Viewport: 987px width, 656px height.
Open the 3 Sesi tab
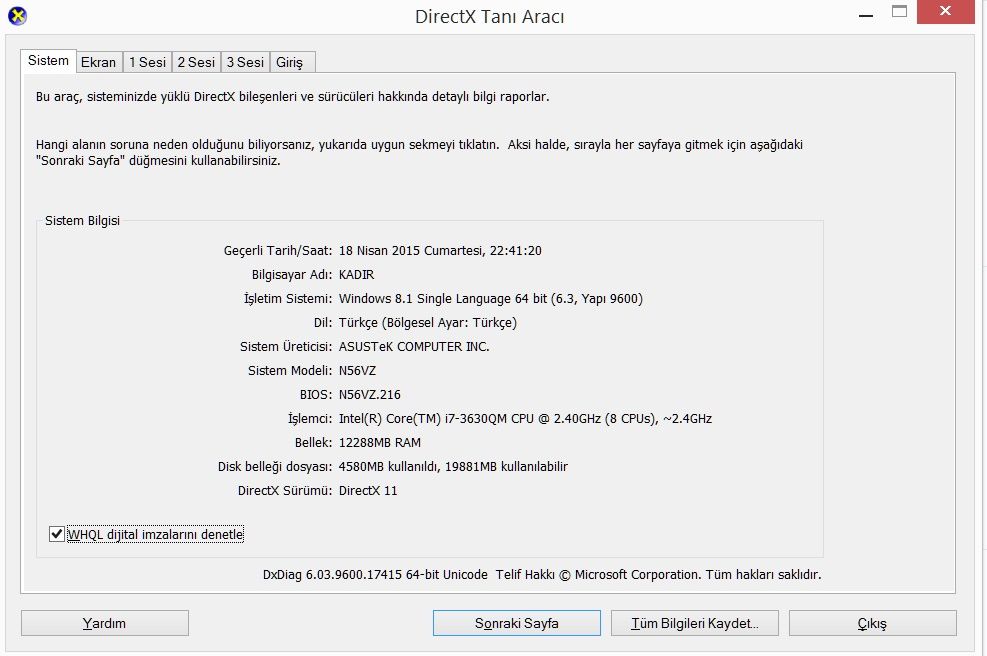pyautogui.click(x=245, y=62)
